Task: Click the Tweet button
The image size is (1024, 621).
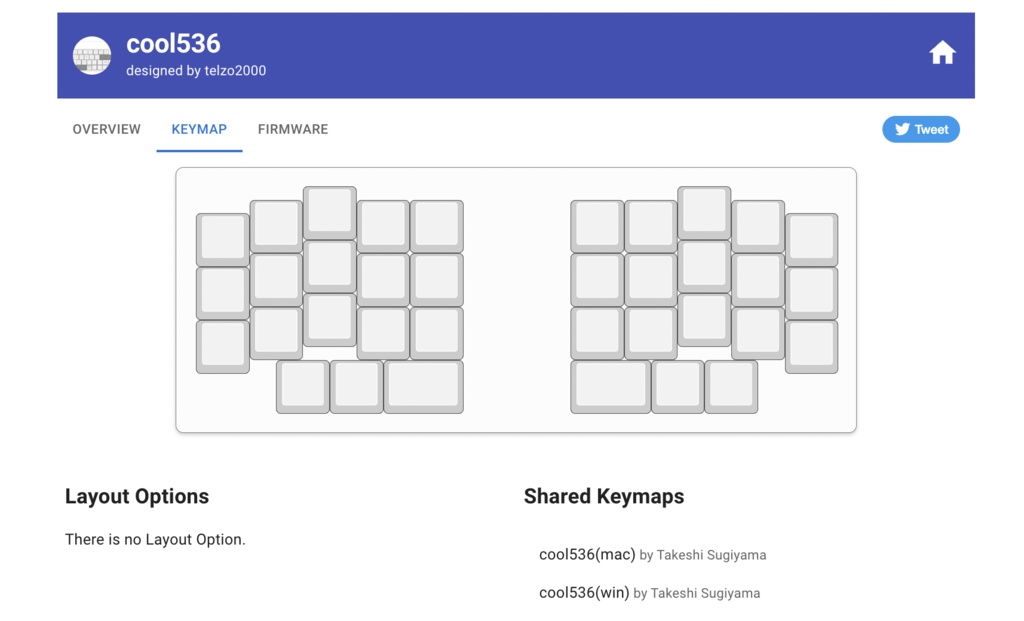Action: point(920,129)
